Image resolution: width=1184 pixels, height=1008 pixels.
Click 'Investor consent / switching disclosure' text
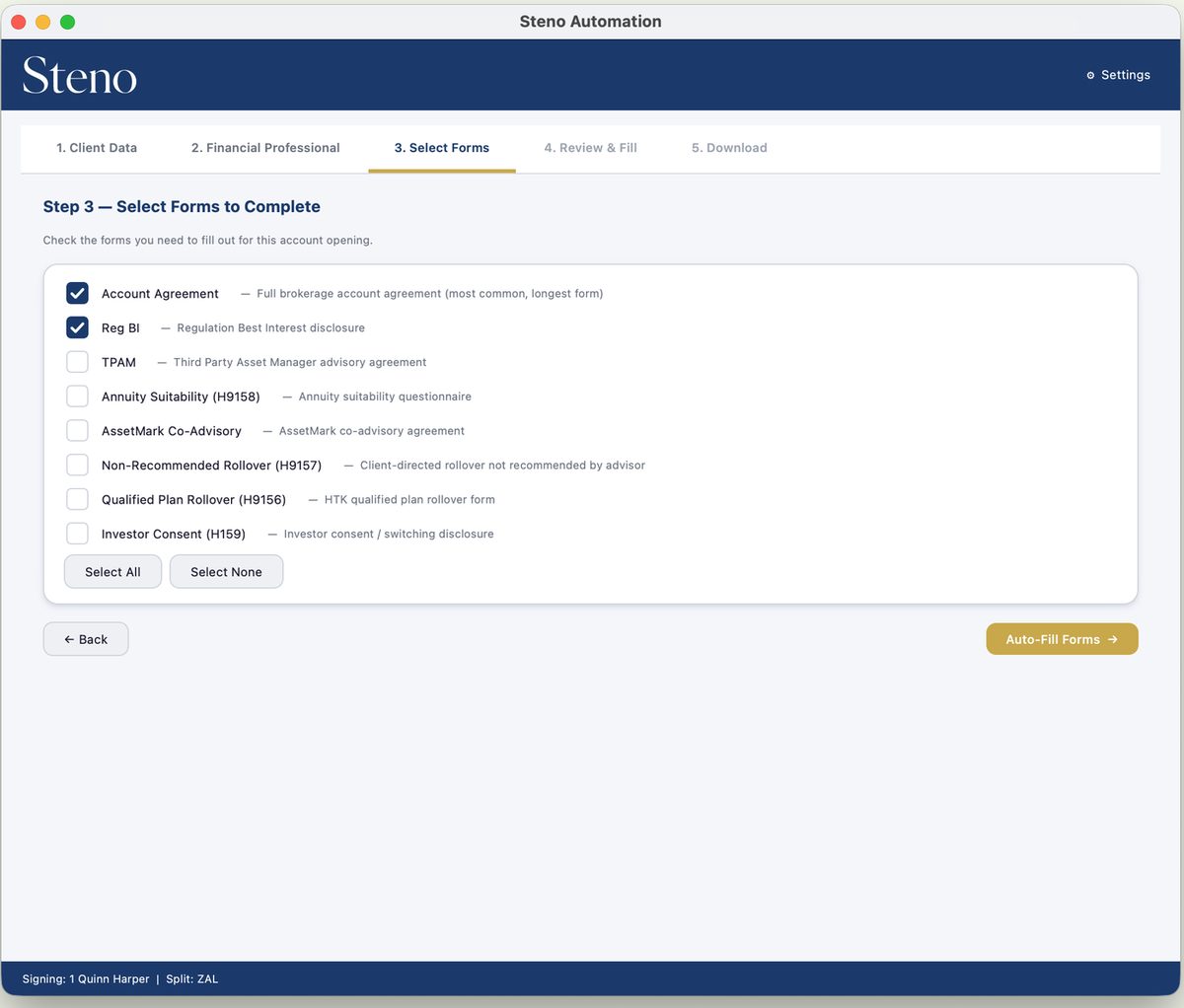pos(389,535)
